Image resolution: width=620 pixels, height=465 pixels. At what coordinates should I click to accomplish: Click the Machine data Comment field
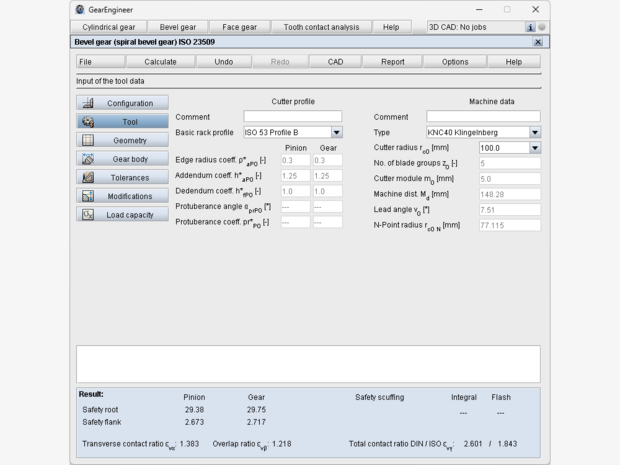483,117
